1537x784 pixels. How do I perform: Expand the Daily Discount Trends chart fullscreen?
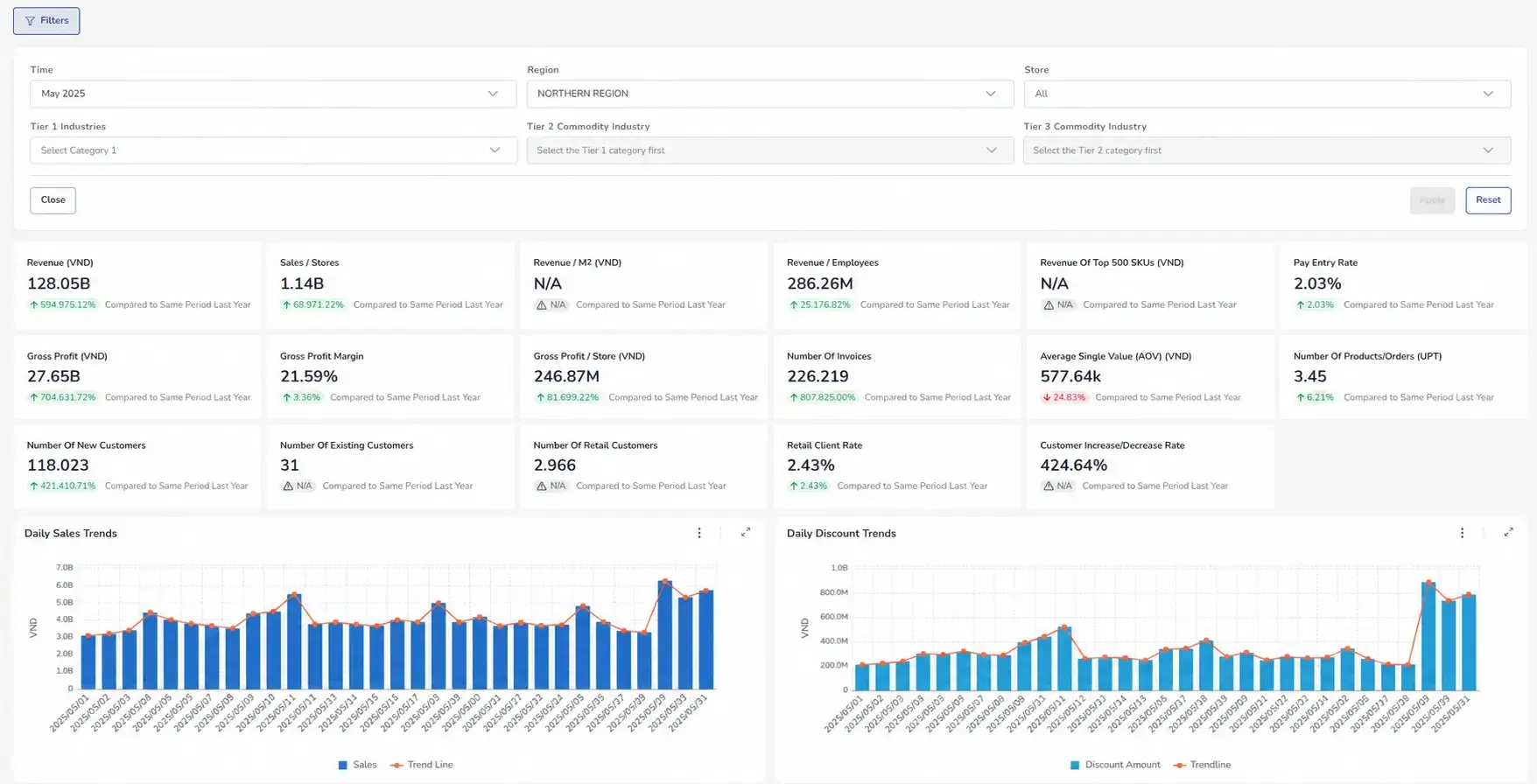(x=1508, y=532)
